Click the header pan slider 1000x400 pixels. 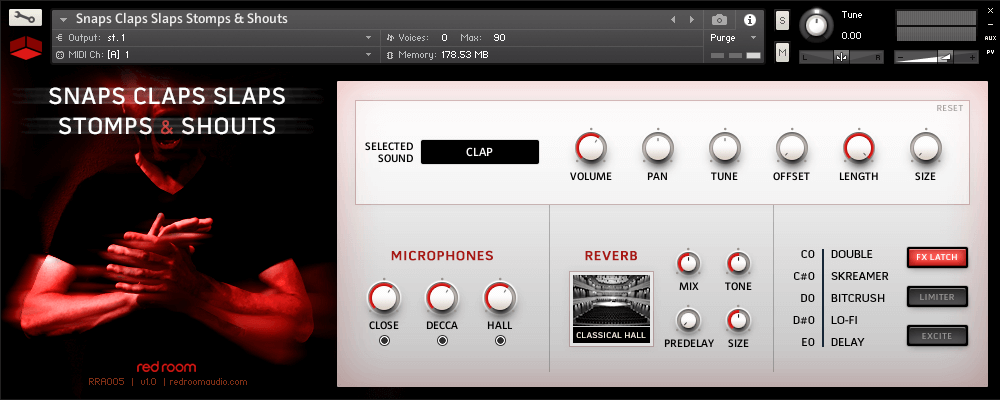(842, 57)
